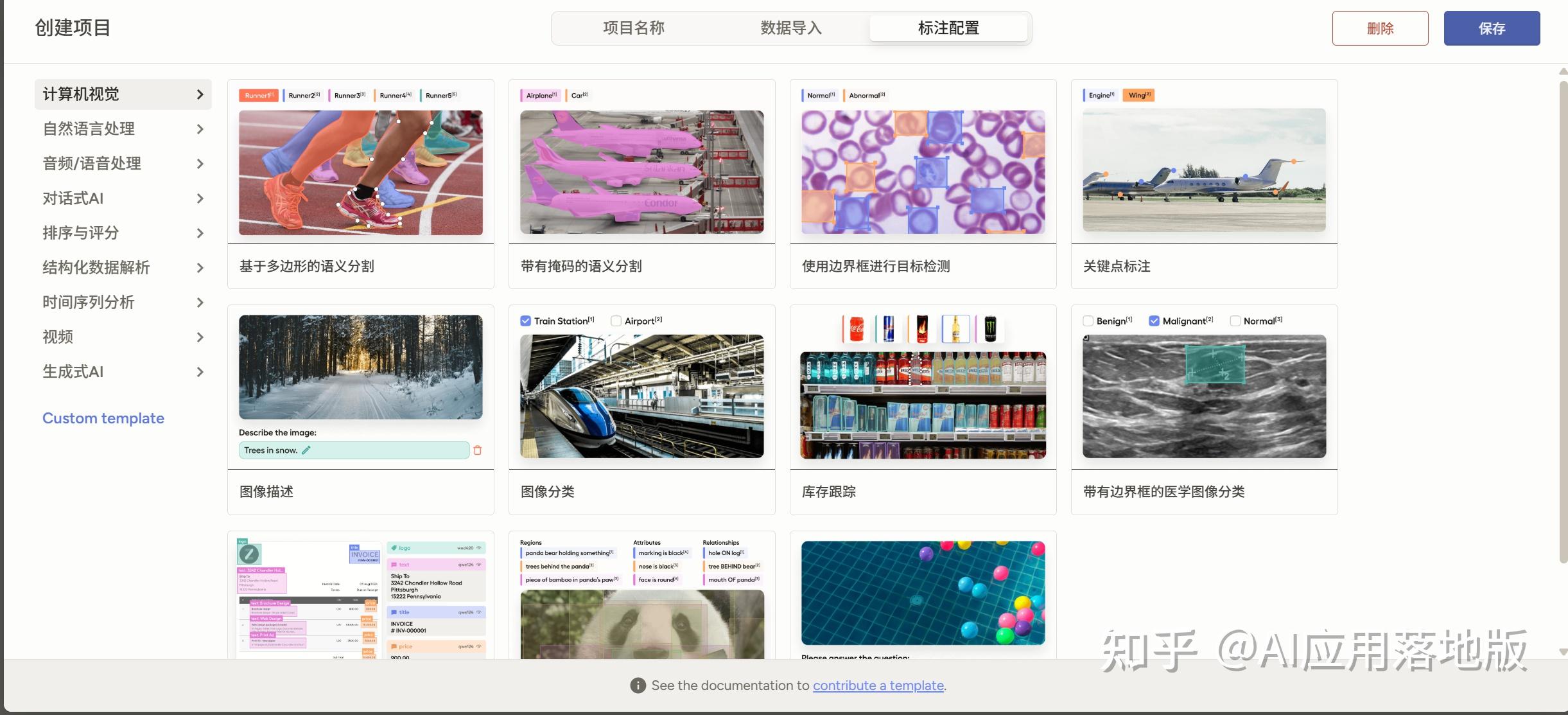Select the Monster energy drink can icon
Viewport: 1568px width, 715px height.
990,329
